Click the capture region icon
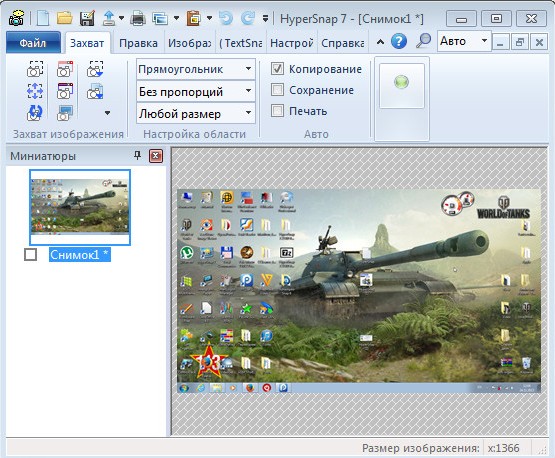The image size is (555, 458). pyautogui.click(x=35, y=69)
